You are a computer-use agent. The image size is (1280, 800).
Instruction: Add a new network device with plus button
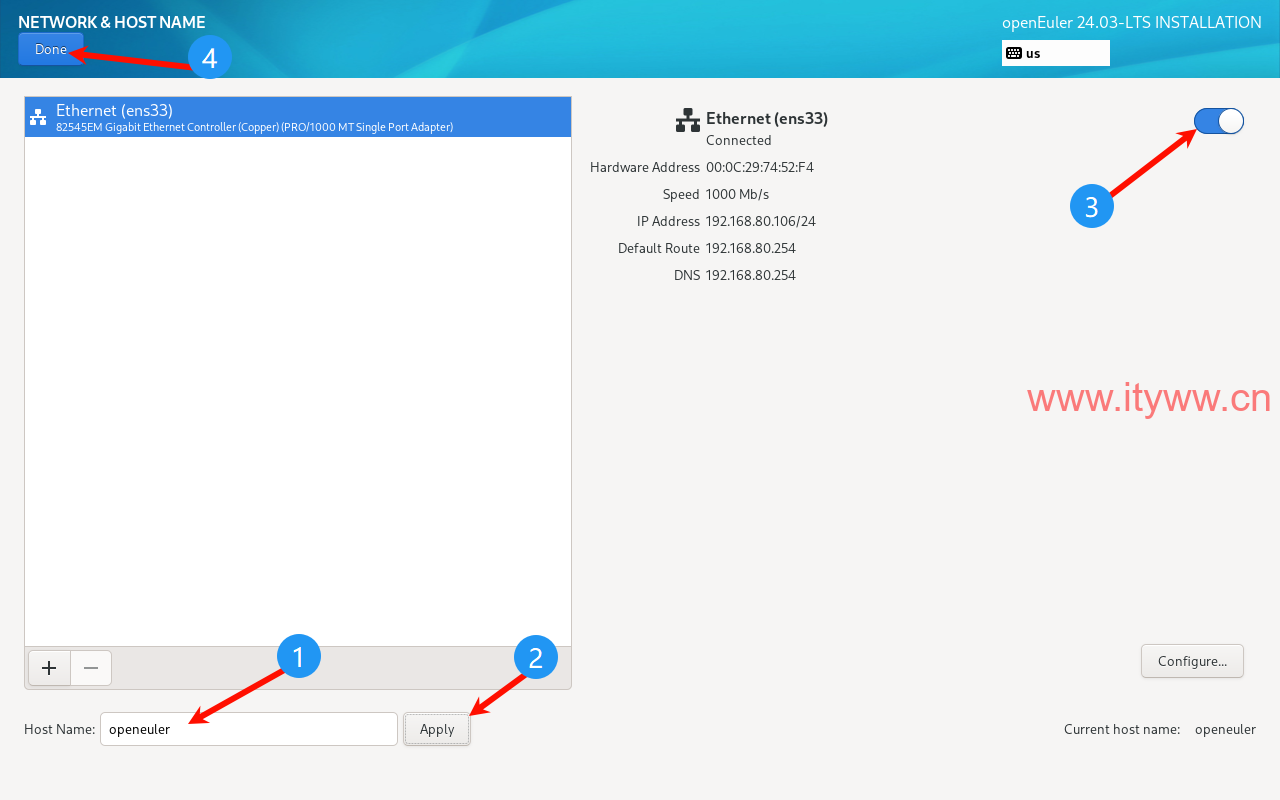click(49, 668)
